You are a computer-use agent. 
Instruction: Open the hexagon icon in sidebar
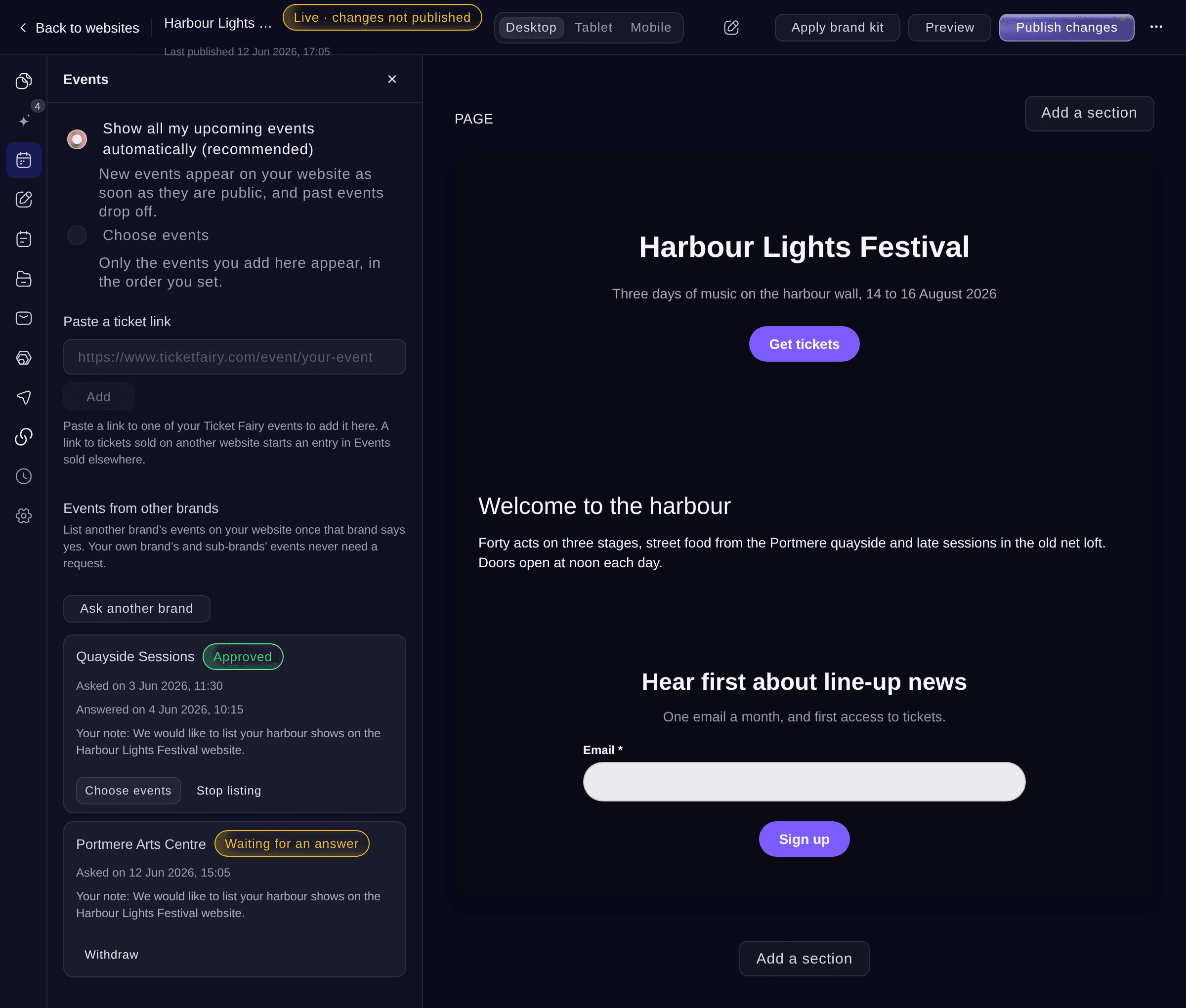pyautogui.click(x=23, y=358)
